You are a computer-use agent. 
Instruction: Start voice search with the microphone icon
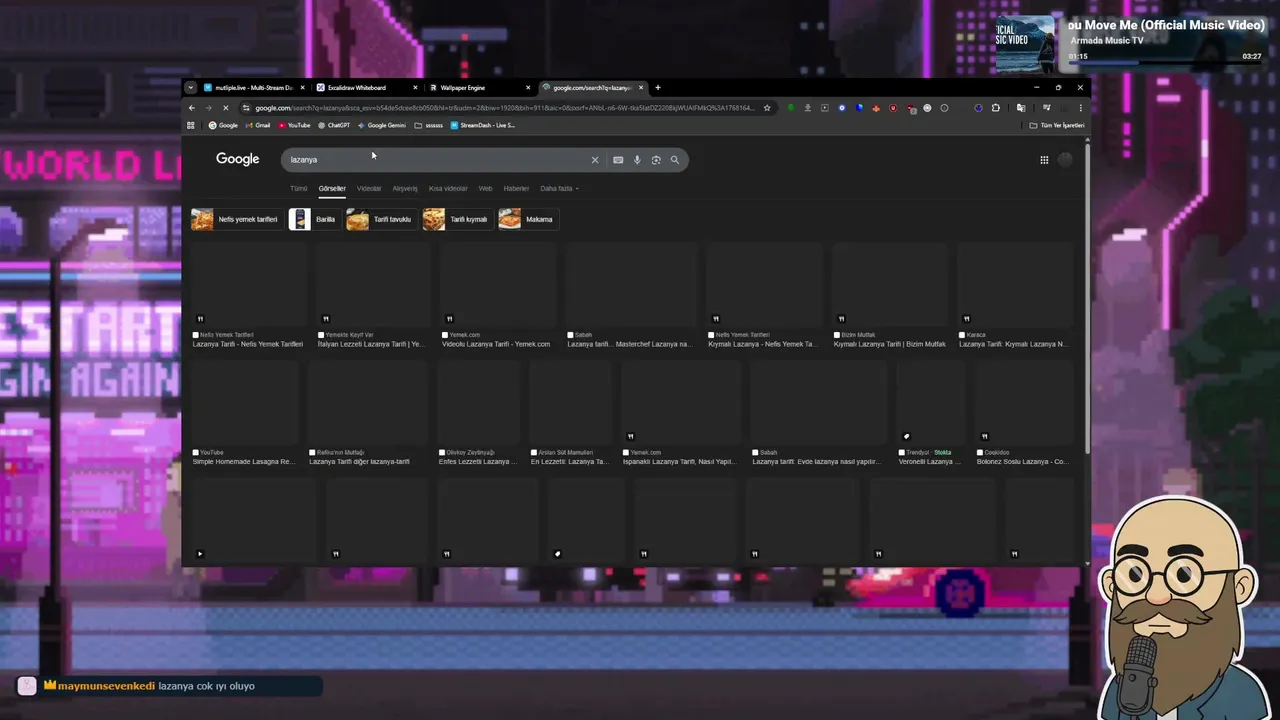637,160
